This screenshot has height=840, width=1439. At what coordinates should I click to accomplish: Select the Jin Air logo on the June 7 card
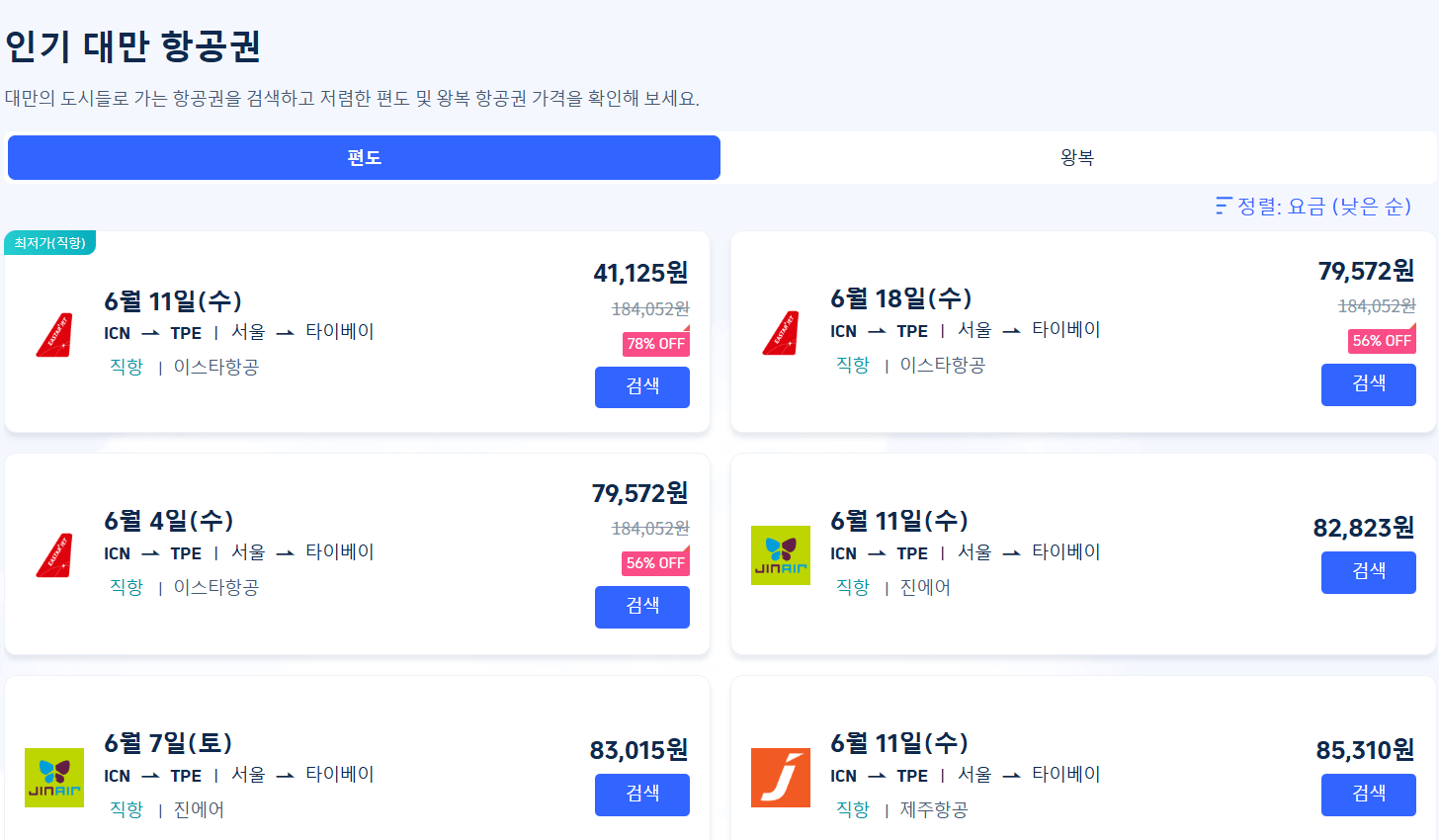coord(54,777)
